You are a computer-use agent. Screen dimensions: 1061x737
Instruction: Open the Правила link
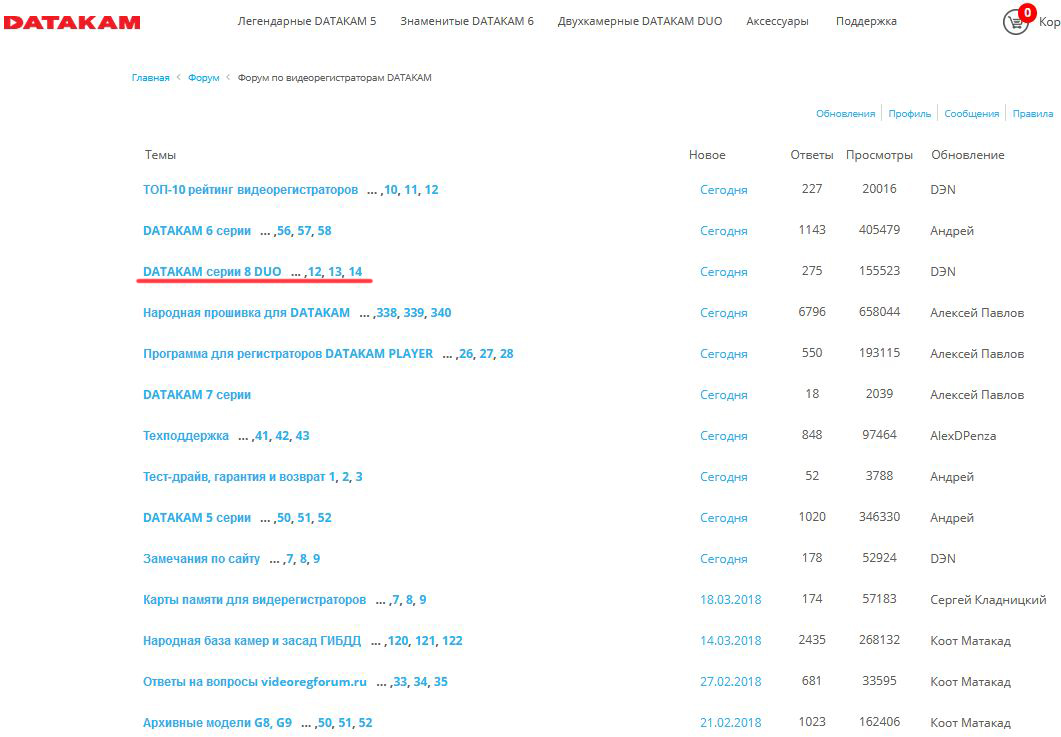[1032, 114]
